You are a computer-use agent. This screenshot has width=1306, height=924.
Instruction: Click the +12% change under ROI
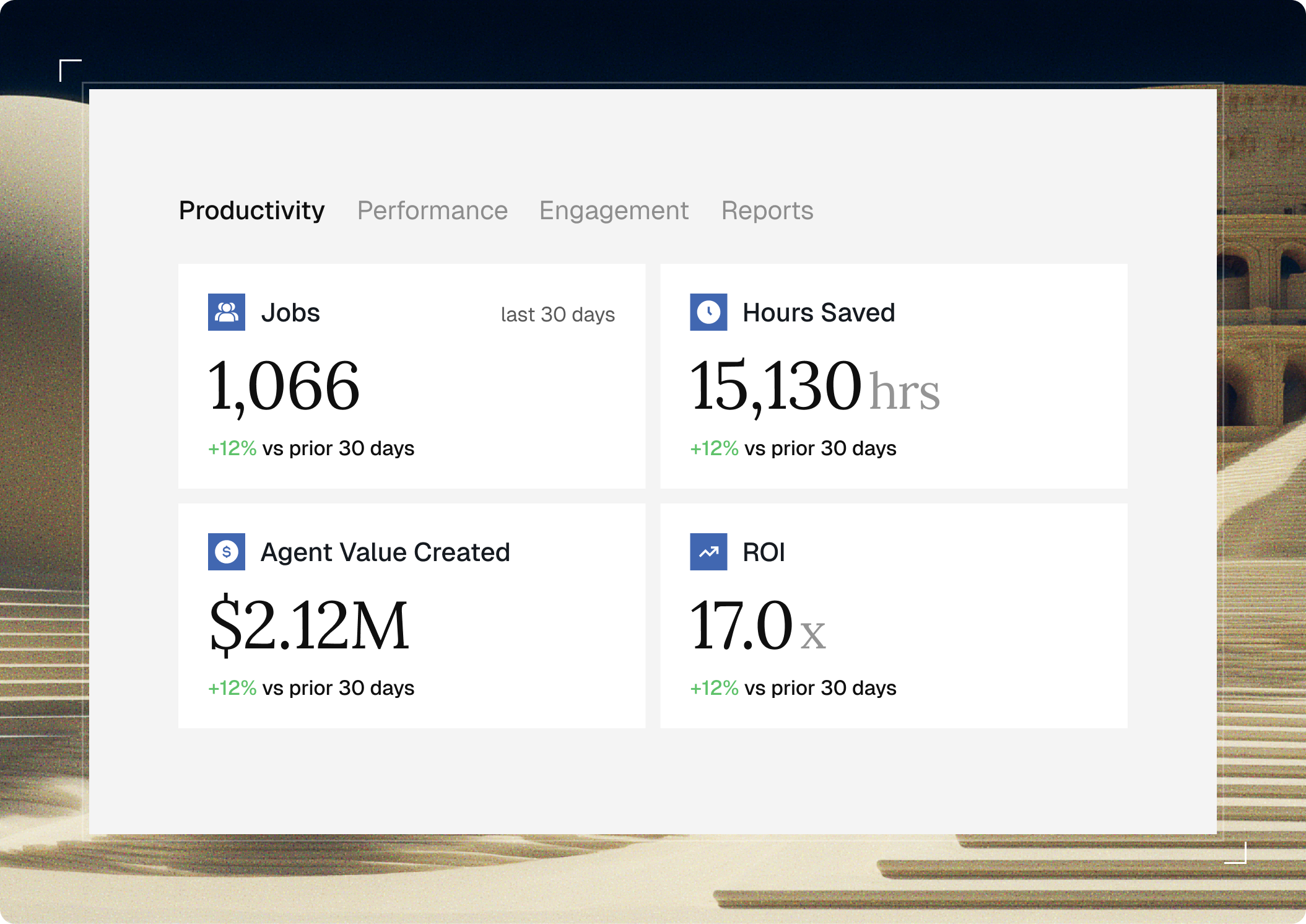coord(714,688)
